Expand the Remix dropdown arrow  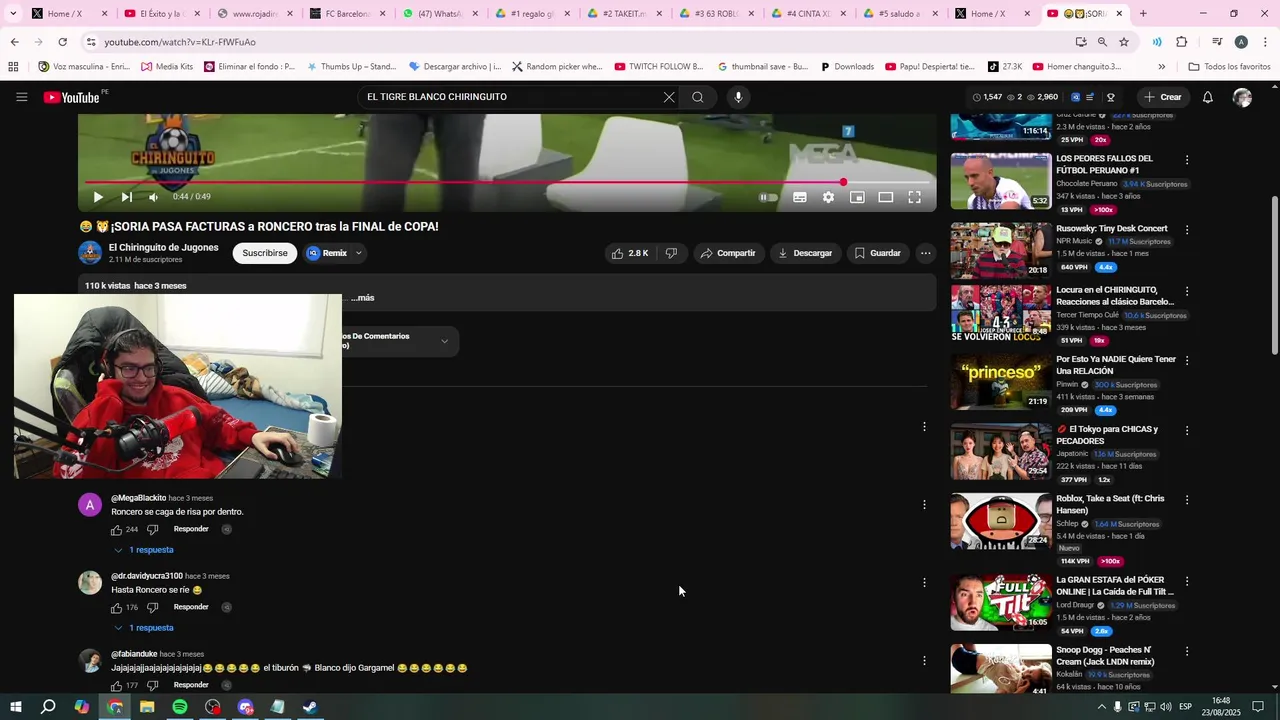pos(359,253)
